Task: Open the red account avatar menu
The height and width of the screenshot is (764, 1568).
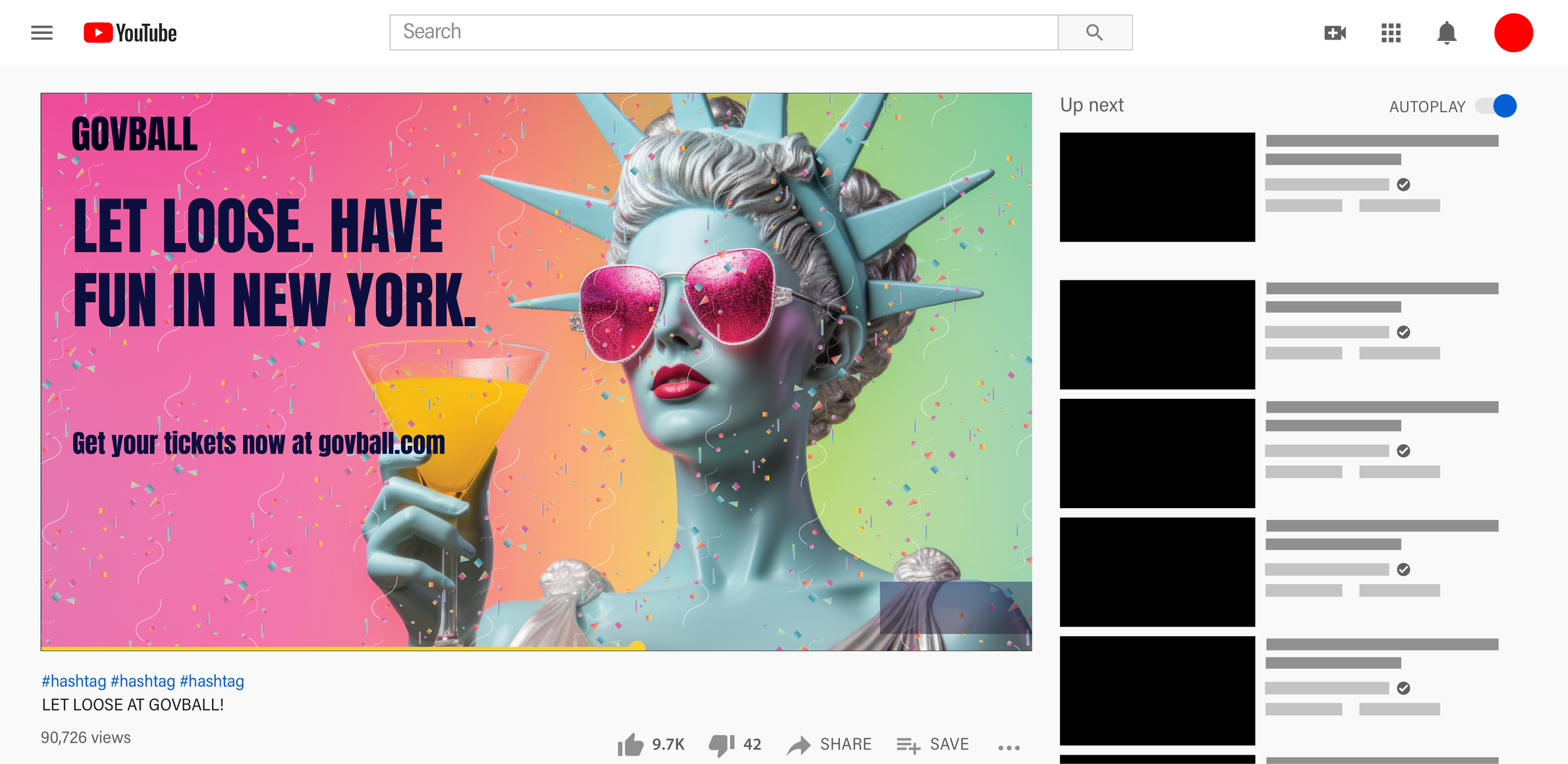Action: coord(1513,33)
